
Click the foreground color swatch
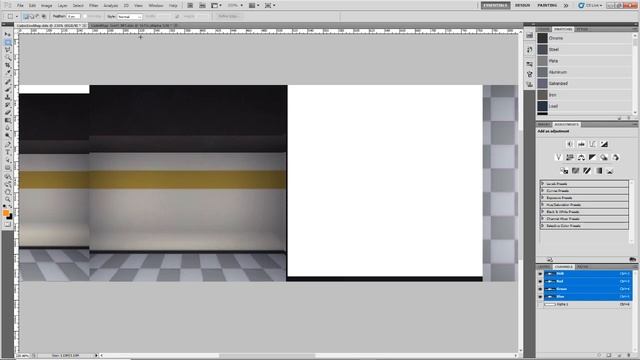coord(6,213)
